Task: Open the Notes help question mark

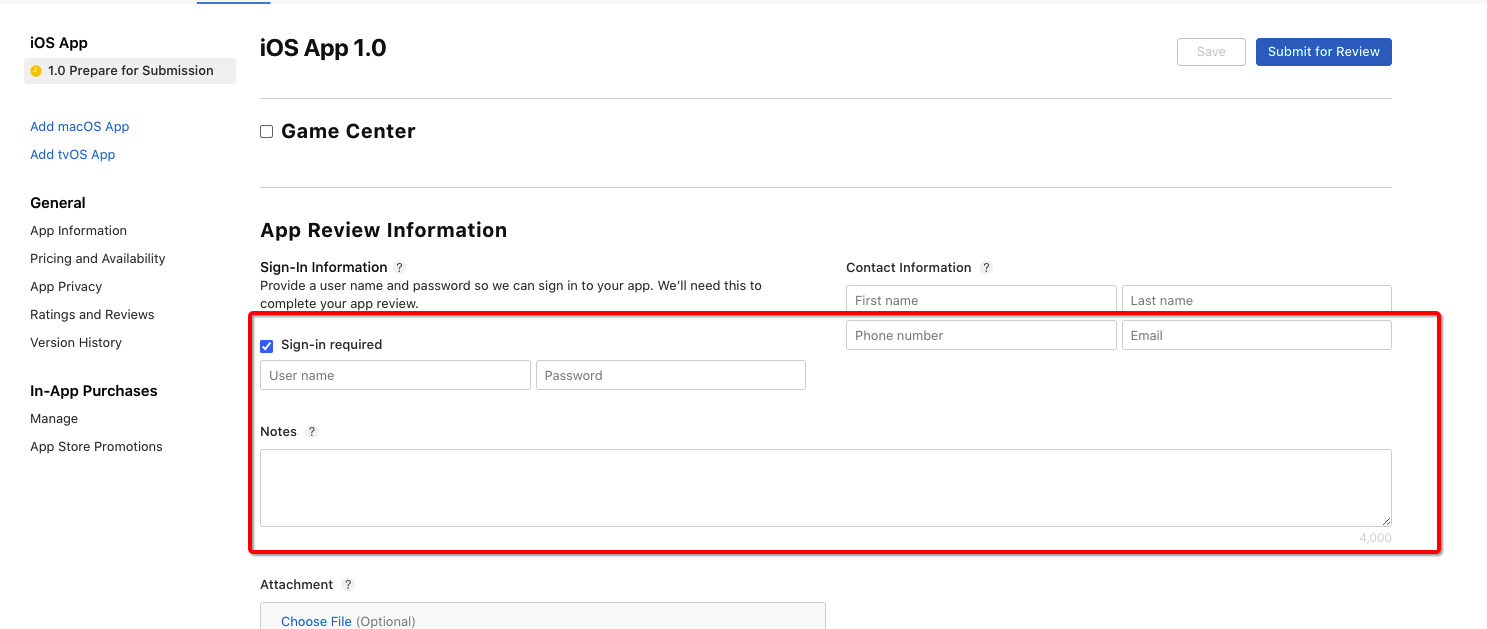Action: [x=312, y=432]
